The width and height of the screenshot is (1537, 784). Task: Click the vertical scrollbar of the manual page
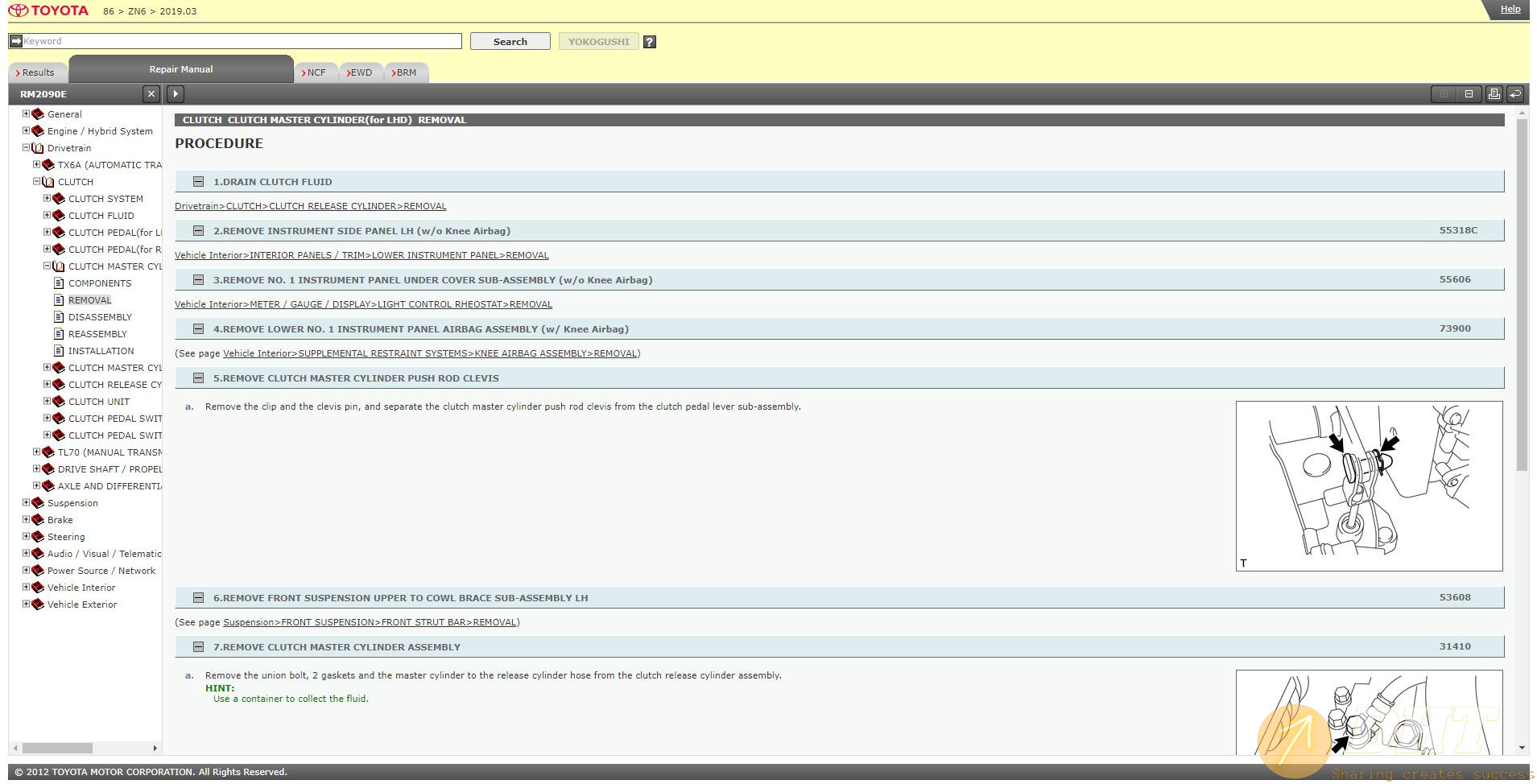pos(1522,296)
